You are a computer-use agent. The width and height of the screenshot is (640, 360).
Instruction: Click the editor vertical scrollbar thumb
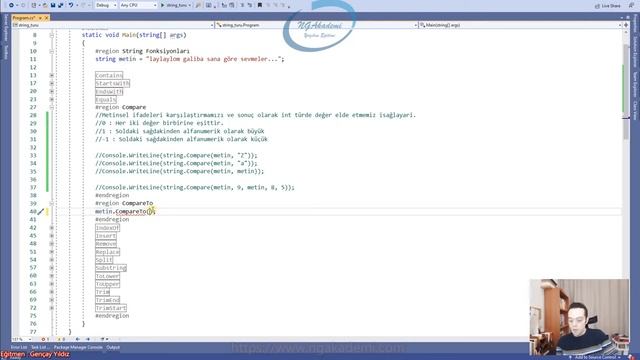[626, 92]
